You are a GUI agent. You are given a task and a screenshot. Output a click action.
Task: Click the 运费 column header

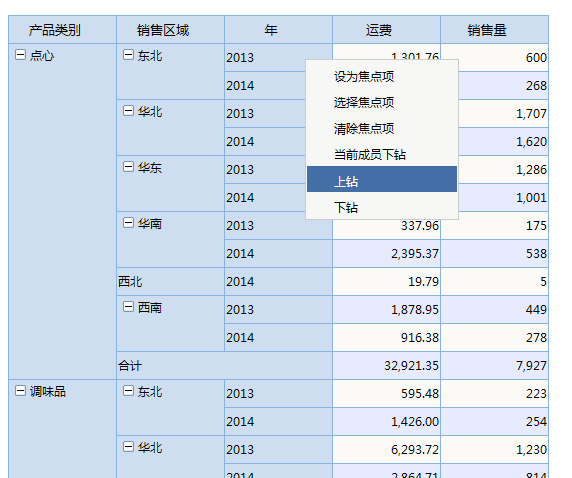click(x=386, y=30)
